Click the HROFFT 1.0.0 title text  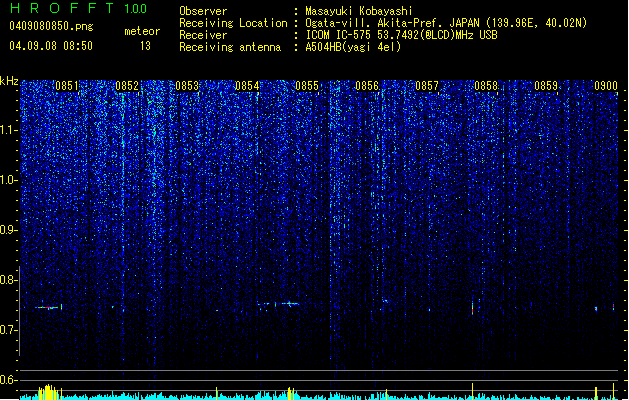79,8
